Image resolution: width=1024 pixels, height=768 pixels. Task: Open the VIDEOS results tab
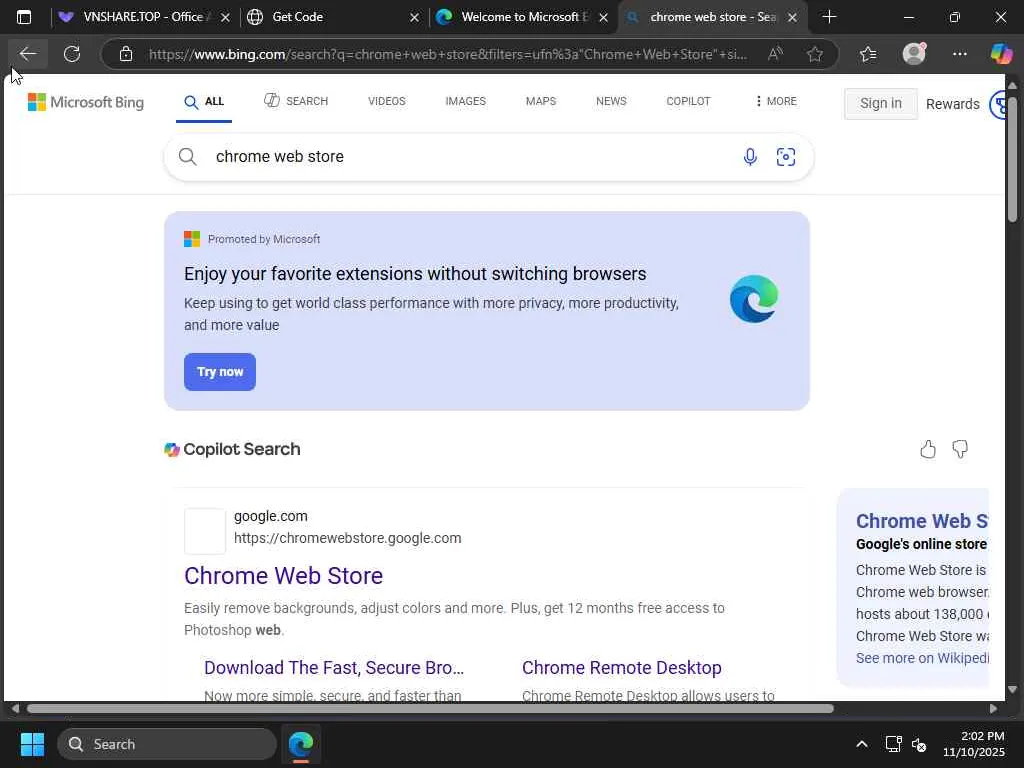[387, 101]
